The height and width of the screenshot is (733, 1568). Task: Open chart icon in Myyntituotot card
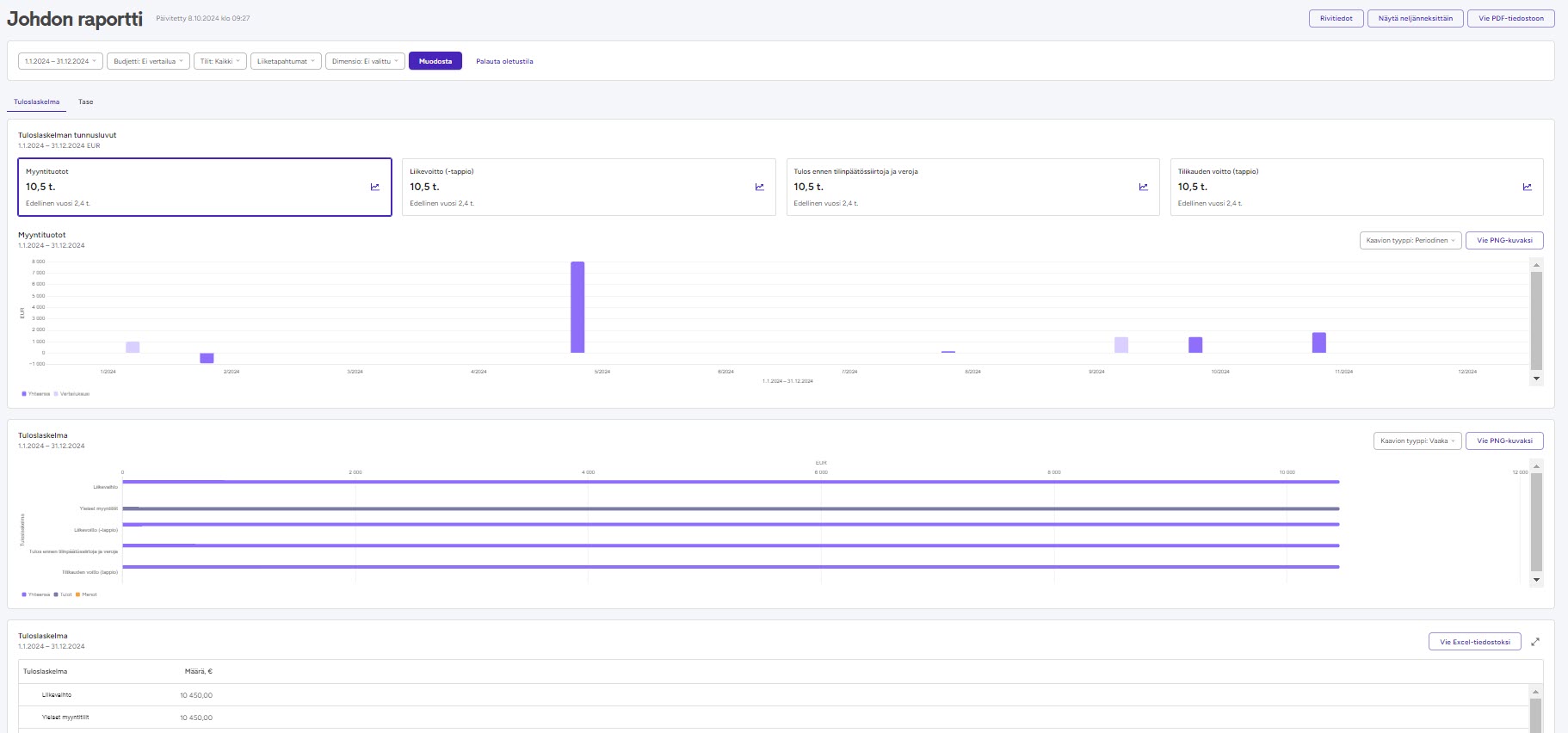click(375, 187)
